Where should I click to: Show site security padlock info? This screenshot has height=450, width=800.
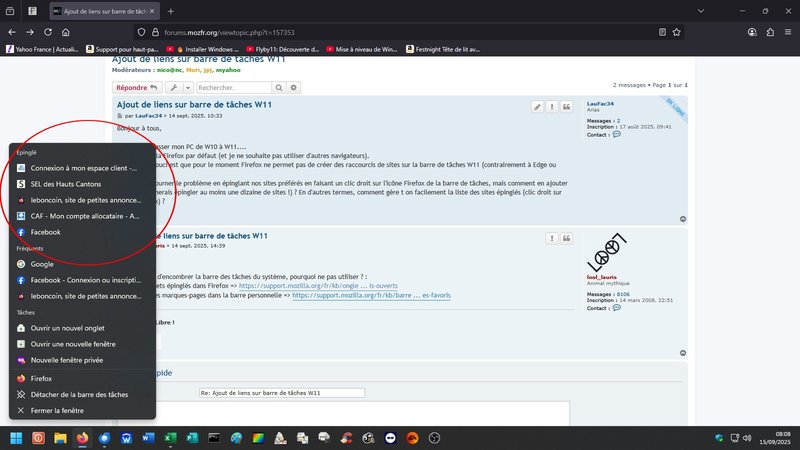155,32
